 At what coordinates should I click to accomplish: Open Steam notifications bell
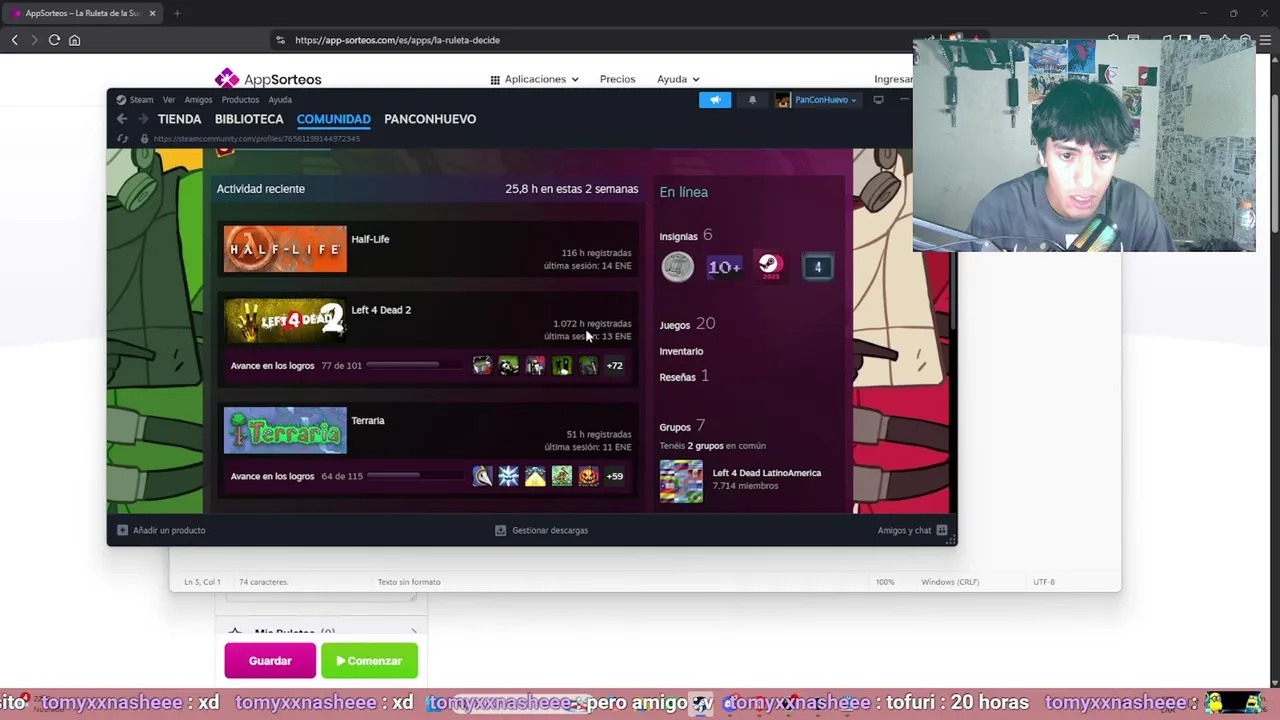752,100
